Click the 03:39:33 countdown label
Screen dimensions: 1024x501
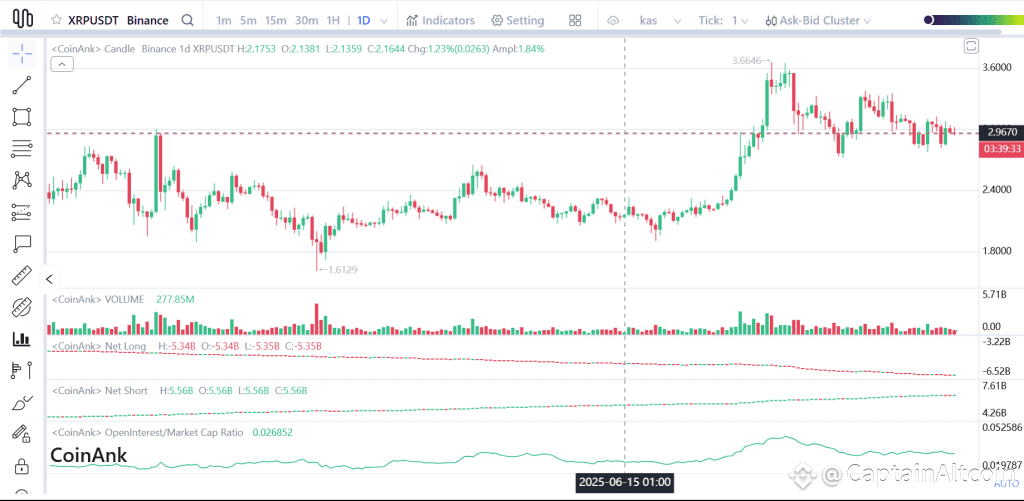pos(1002,149)
